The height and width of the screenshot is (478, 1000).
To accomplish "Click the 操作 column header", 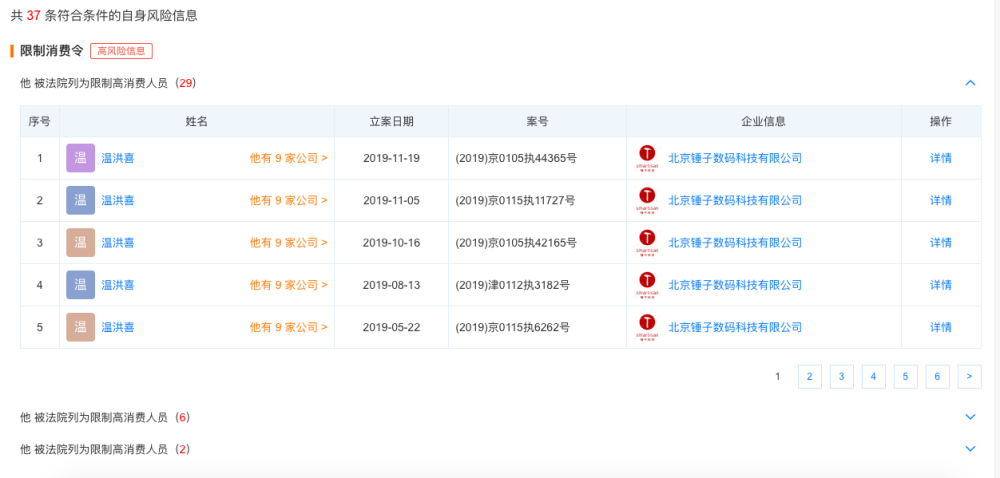I will (x=941, y=121).
